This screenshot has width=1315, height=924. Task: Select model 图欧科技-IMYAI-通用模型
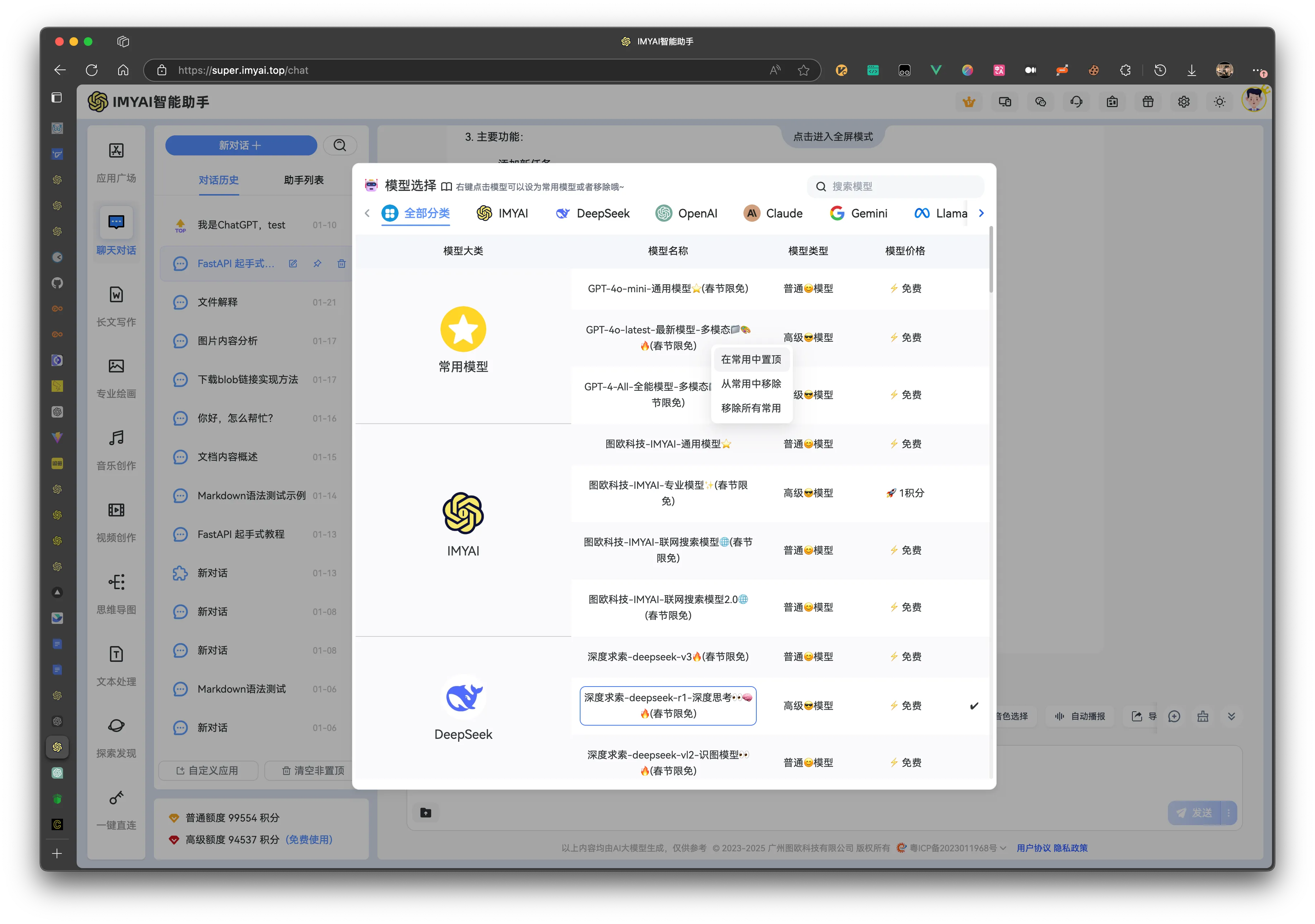668,443
